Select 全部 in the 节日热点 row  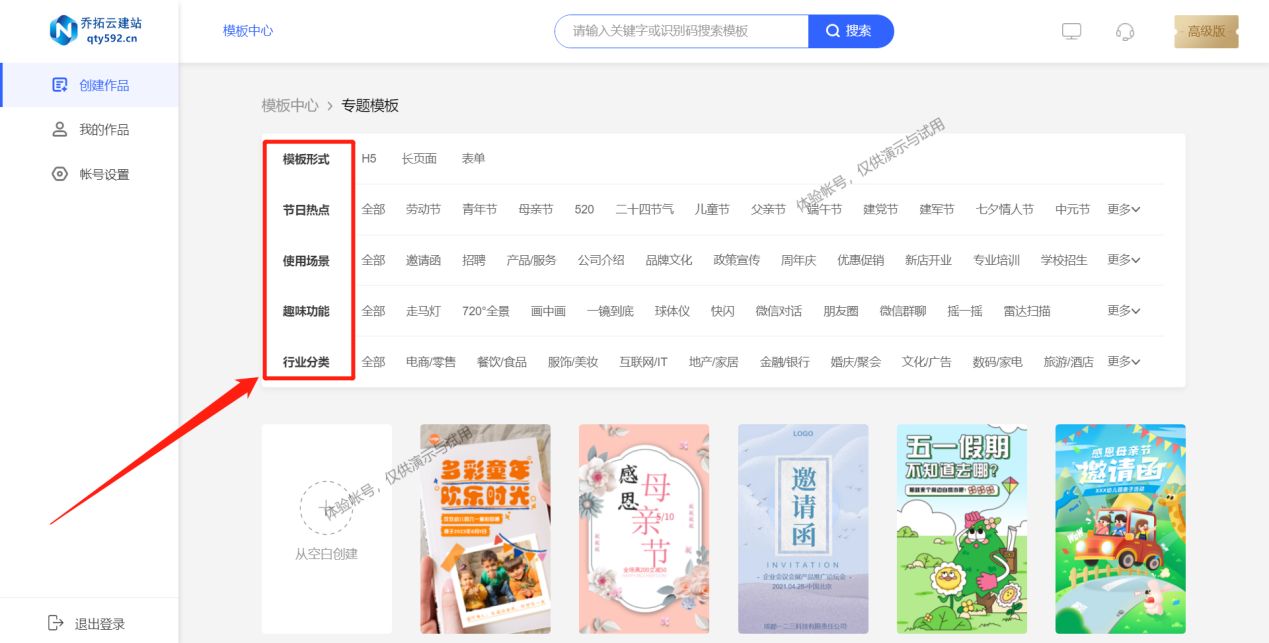coord(373,209)
